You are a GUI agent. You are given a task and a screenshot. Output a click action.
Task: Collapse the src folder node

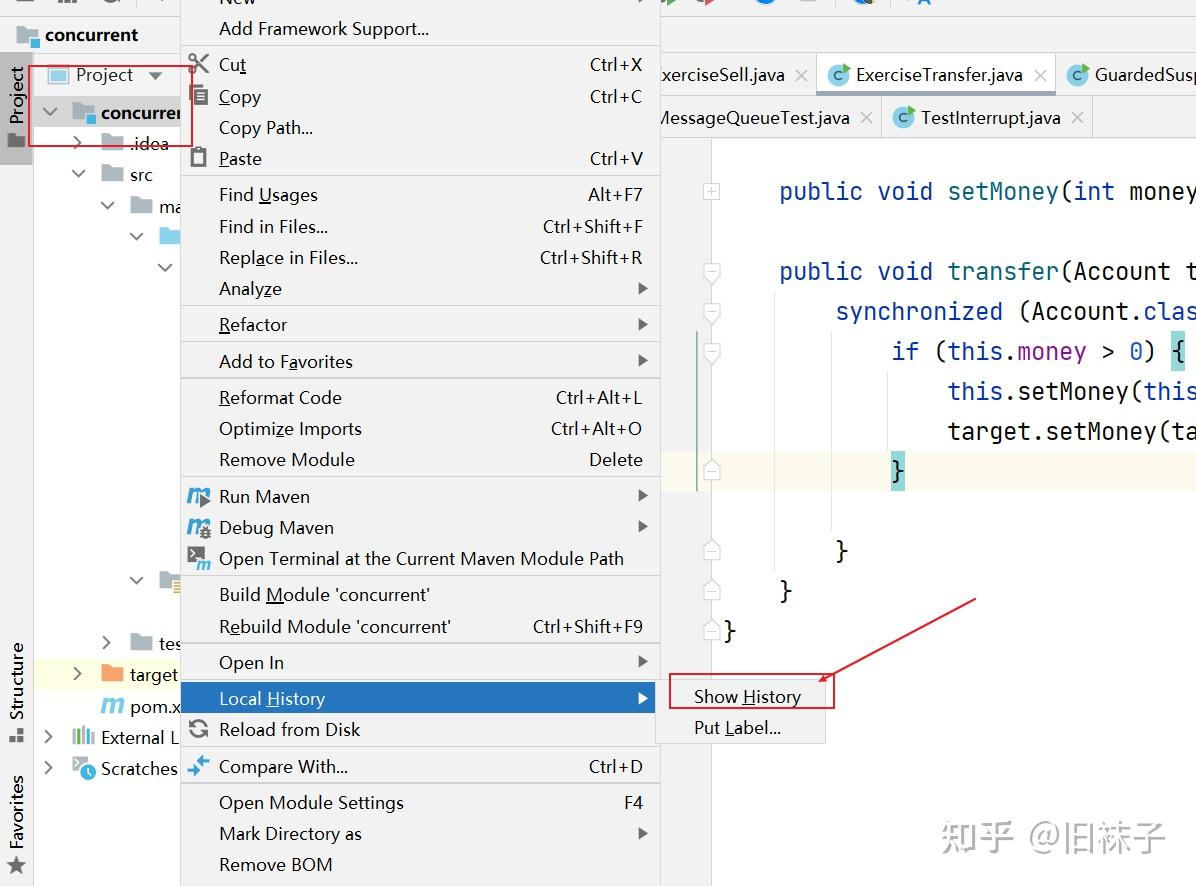[79, 174]
